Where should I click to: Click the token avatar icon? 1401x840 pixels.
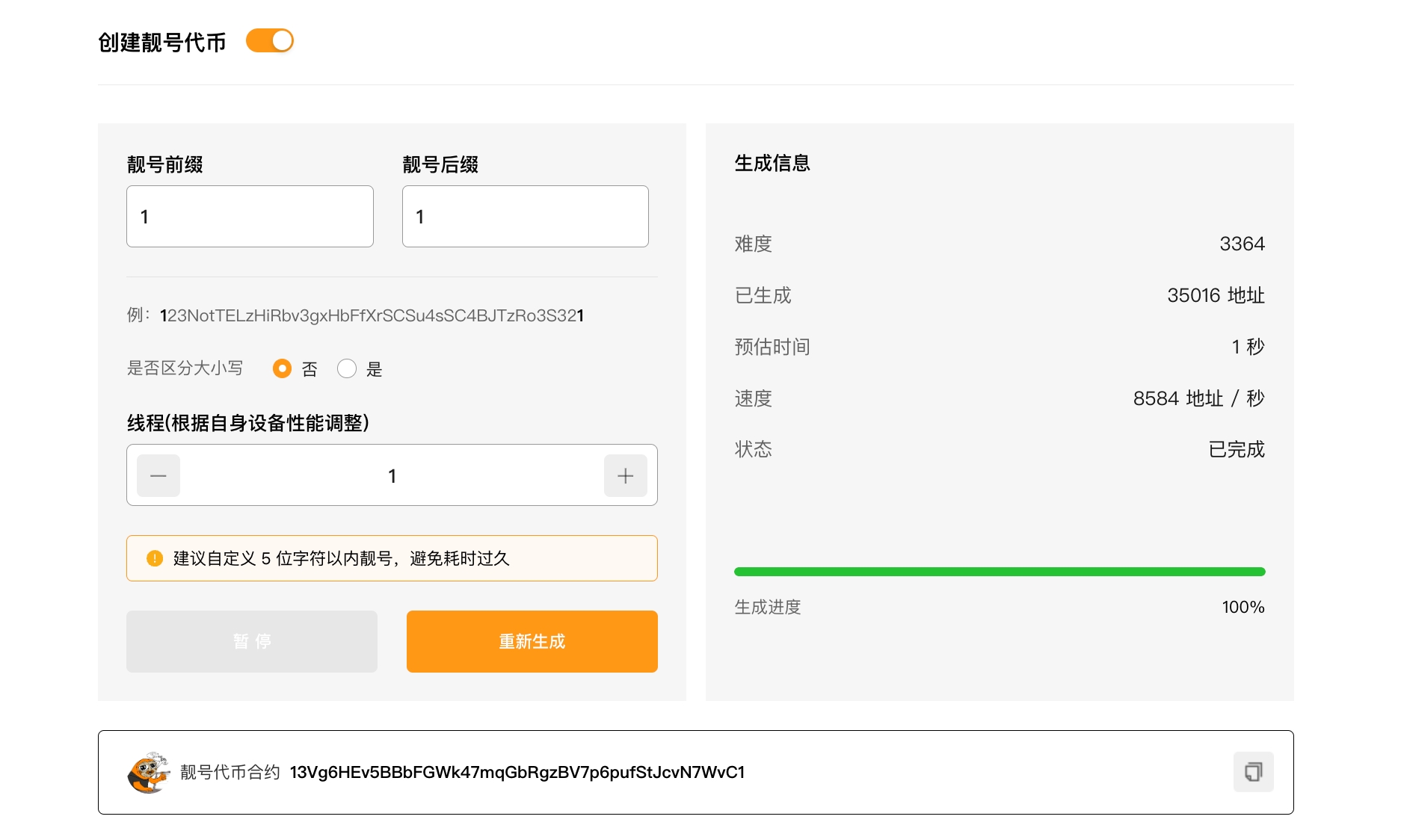coord(148,773)
